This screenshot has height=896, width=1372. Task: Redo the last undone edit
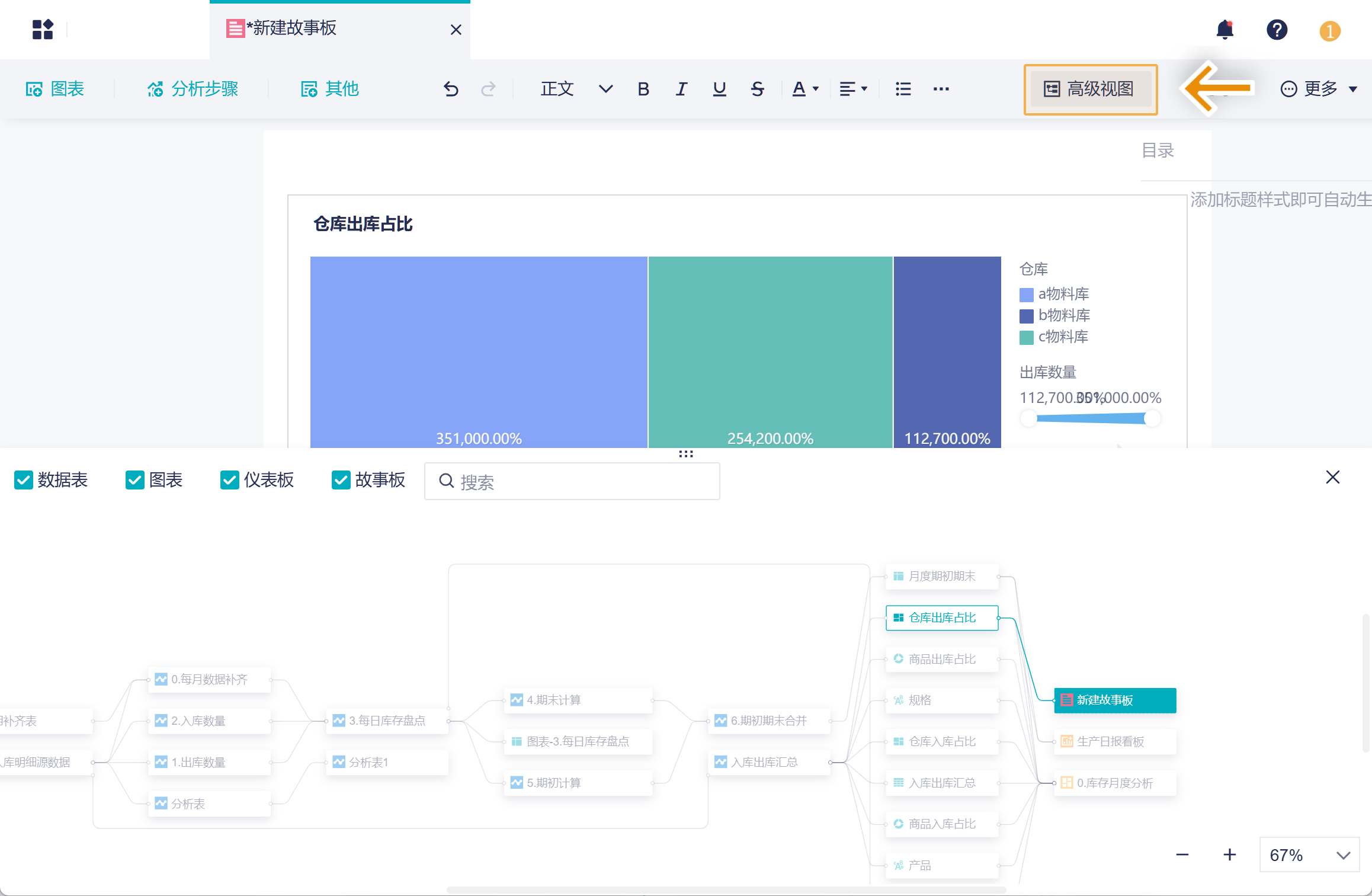point(488,89)
